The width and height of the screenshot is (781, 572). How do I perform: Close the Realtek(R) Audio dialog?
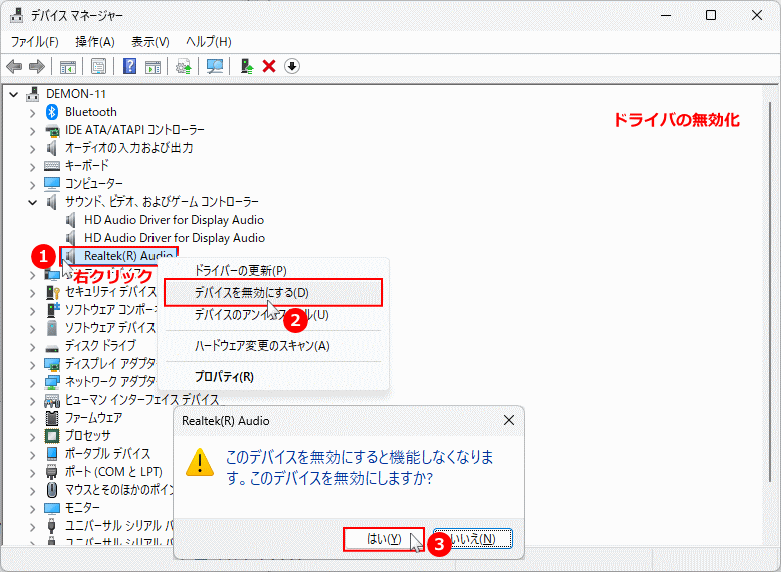(x=509, y=421)
